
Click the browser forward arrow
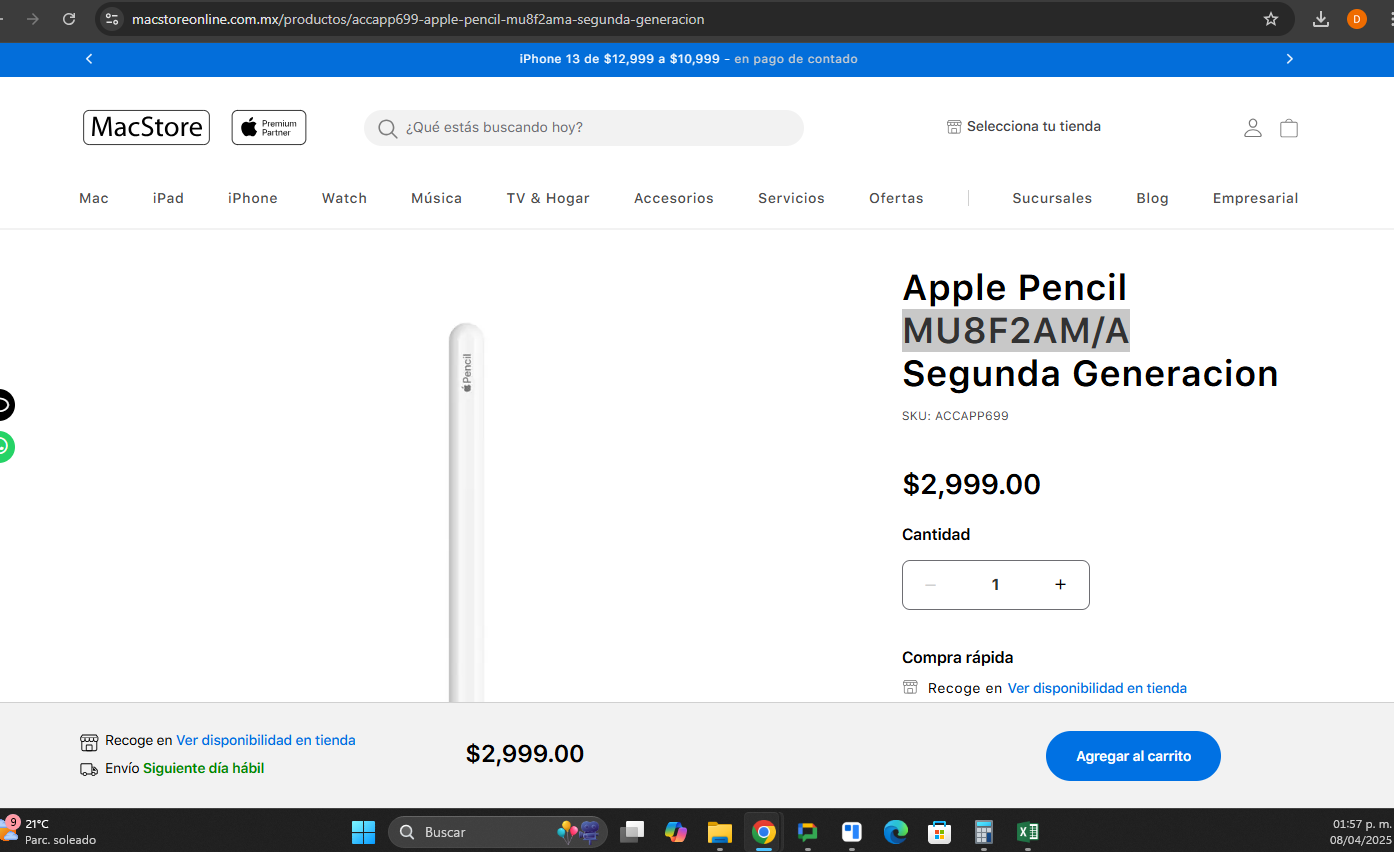pyautogui.click(x=33, y=19)
